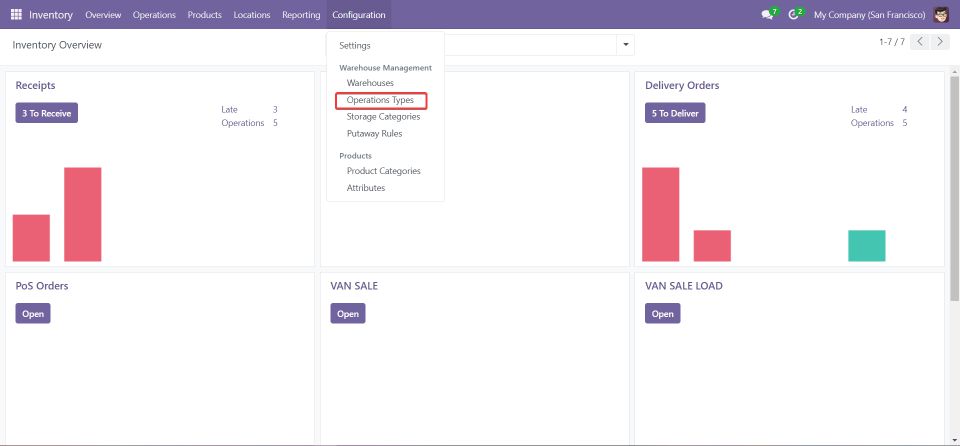Image resolution: width=960 pixels, height=446 pixels.
Task: Open the apps grid home menu icon
Action: (16, 15)
